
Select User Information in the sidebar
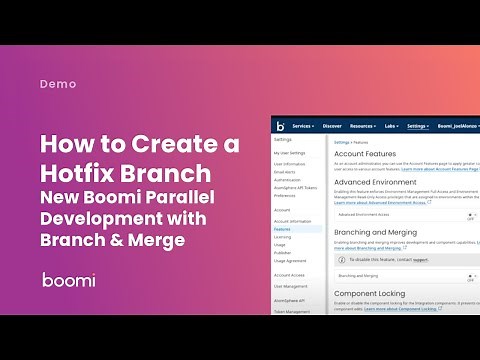click(x=289, y=164)
